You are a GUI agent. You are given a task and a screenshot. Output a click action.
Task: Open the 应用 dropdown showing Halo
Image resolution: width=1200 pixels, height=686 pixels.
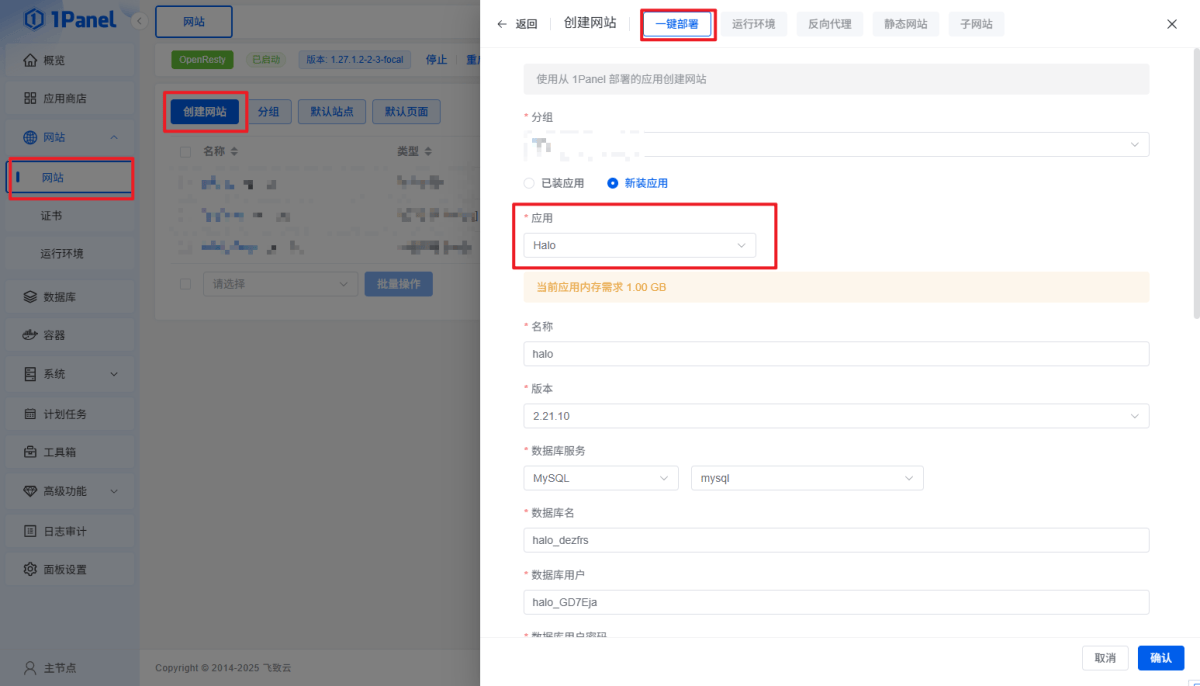[x=639, y=245]
